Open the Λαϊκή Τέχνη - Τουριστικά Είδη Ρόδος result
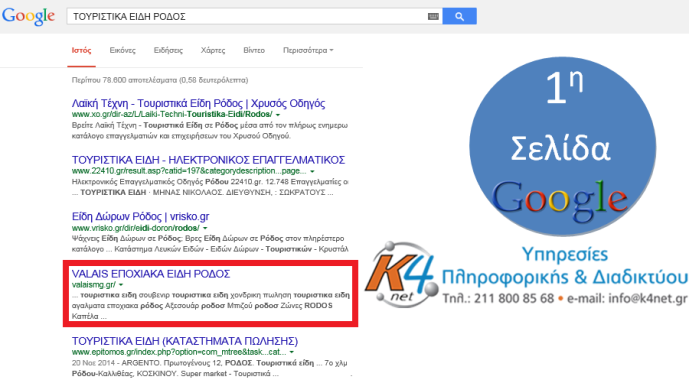 coord(198,103)
